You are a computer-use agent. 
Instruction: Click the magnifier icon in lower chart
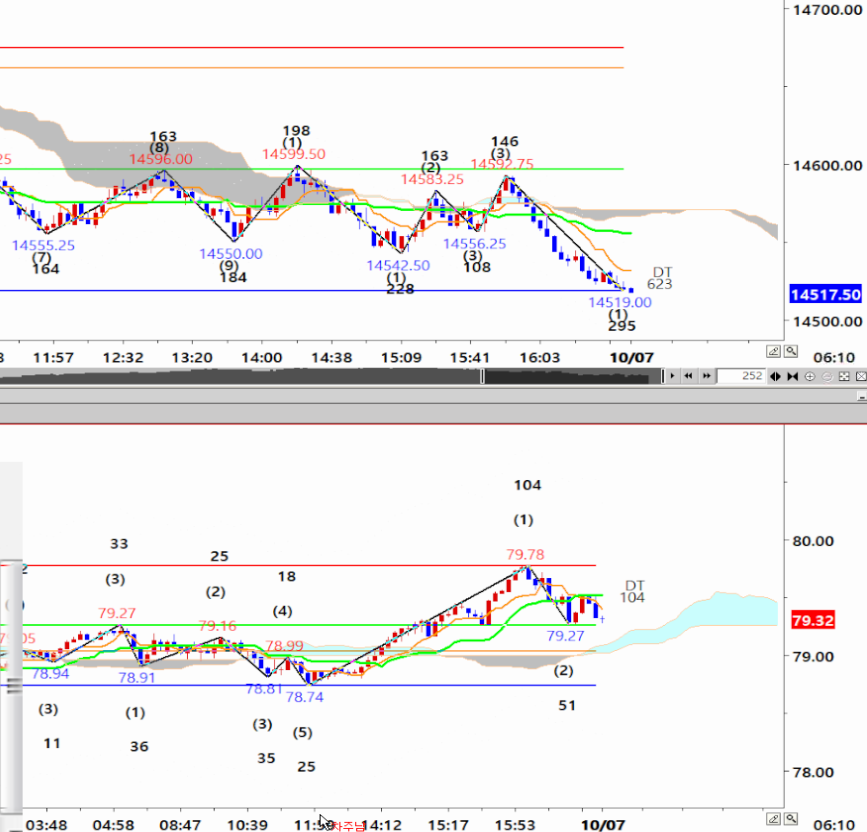click(790, 820)
